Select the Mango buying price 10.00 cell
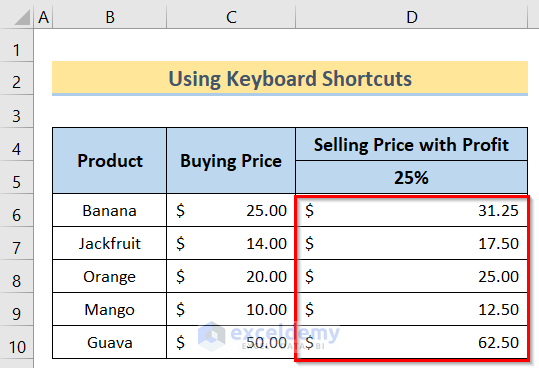 coord(231,309)
